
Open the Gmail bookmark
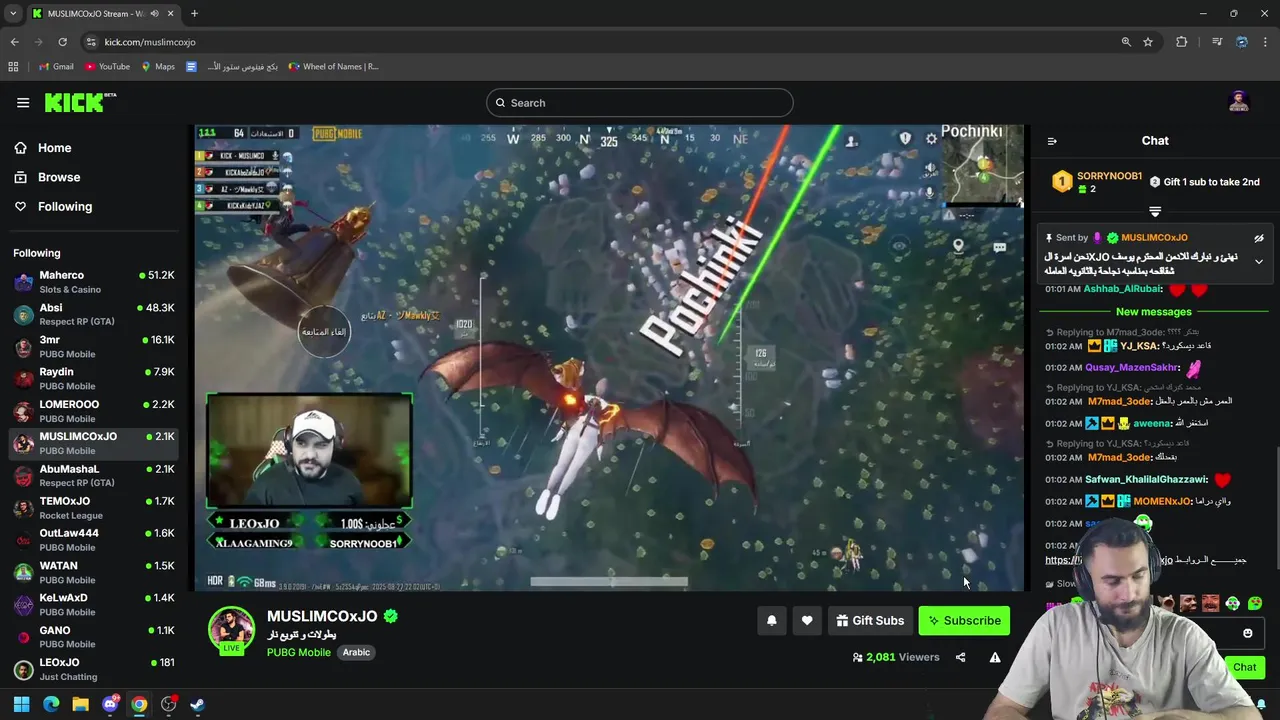[x=56, y=67]
